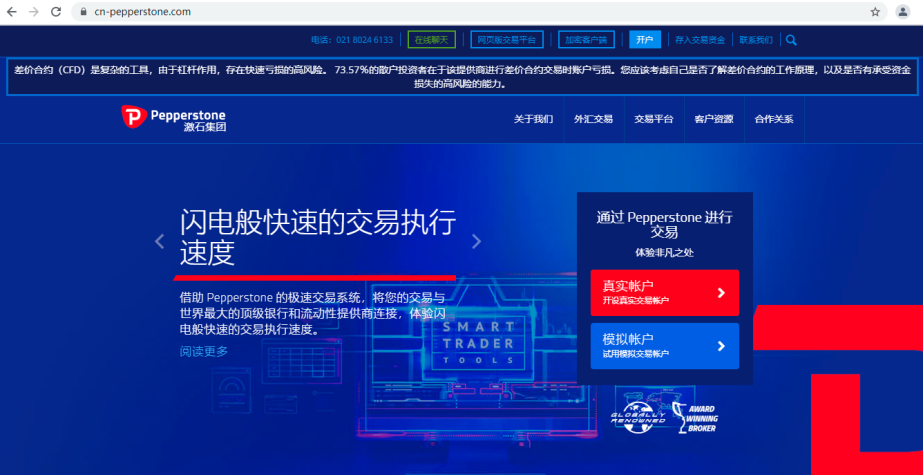Click the CFD risk warning banner
Screen dimensions: 923x475
pos(462,77)
